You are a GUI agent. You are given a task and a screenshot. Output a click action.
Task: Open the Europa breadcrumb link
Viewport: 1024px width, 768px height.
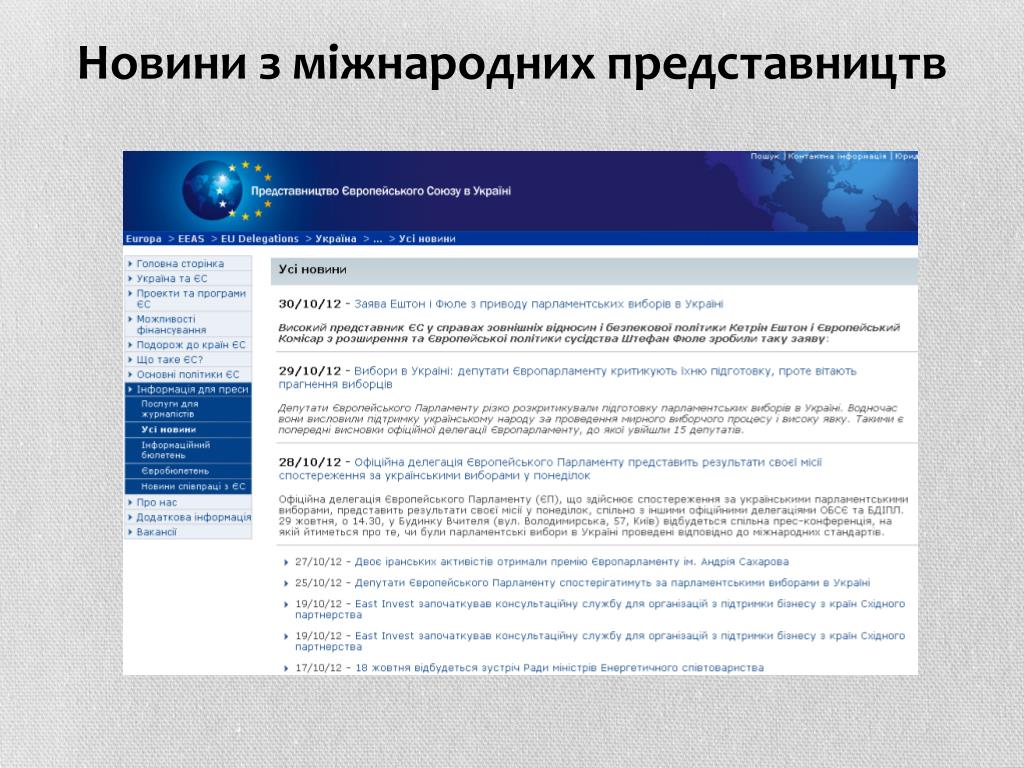[144, 239]
